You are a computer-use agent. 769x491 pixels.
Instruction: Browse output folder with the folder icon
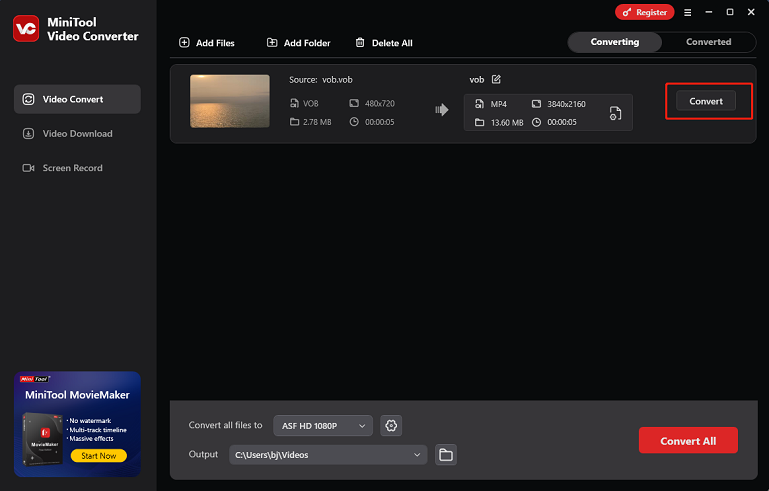446,455
